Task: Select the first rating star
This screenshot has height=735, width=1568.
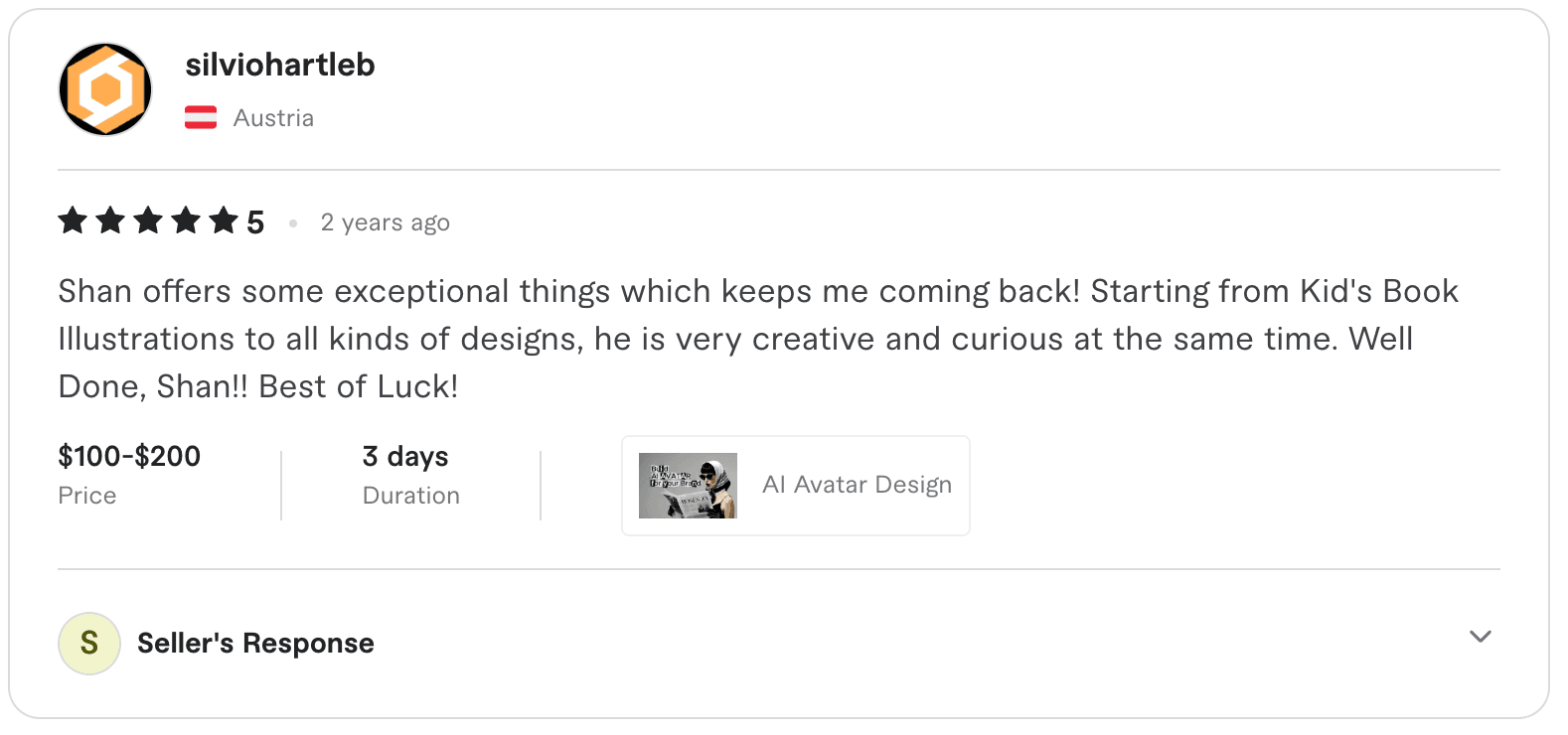Action: (72, 220)
